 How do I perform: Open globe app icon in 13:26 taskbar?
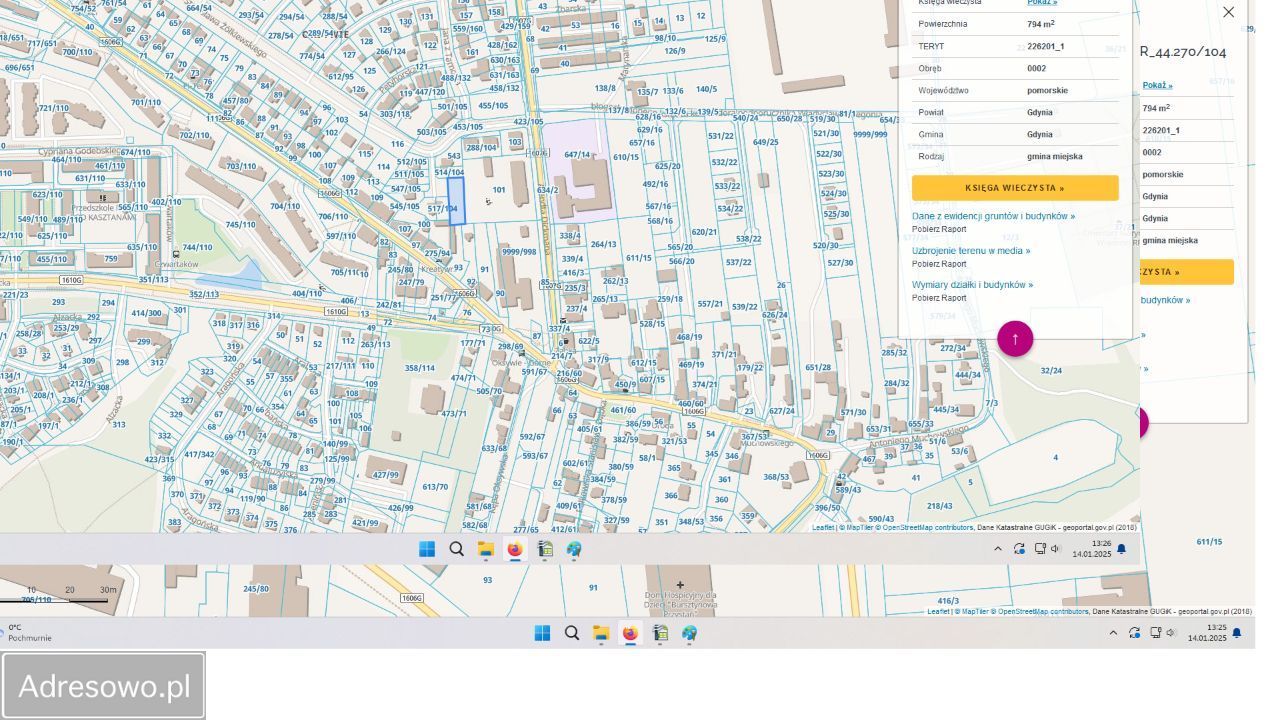tap(574, 549)
